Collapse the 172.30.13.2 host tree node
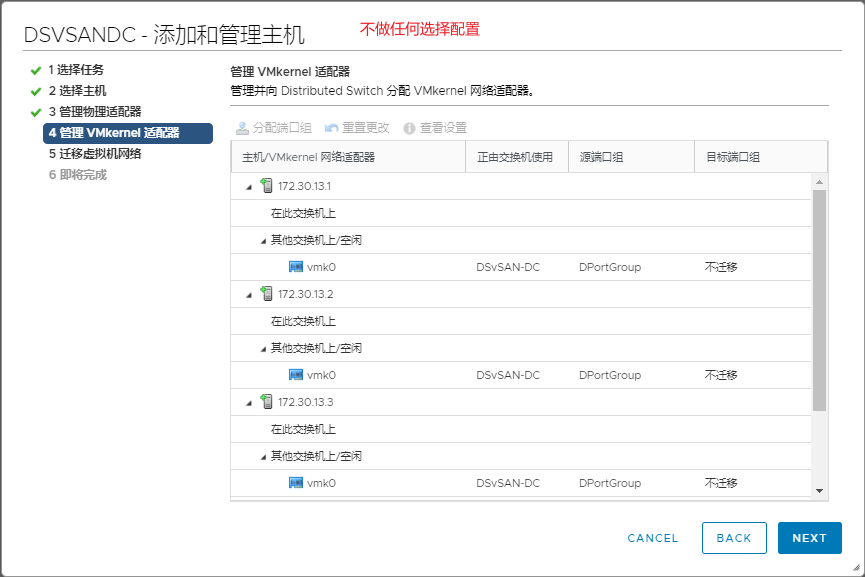The width and height of the screenshot is (865, 577). (248, 295)
